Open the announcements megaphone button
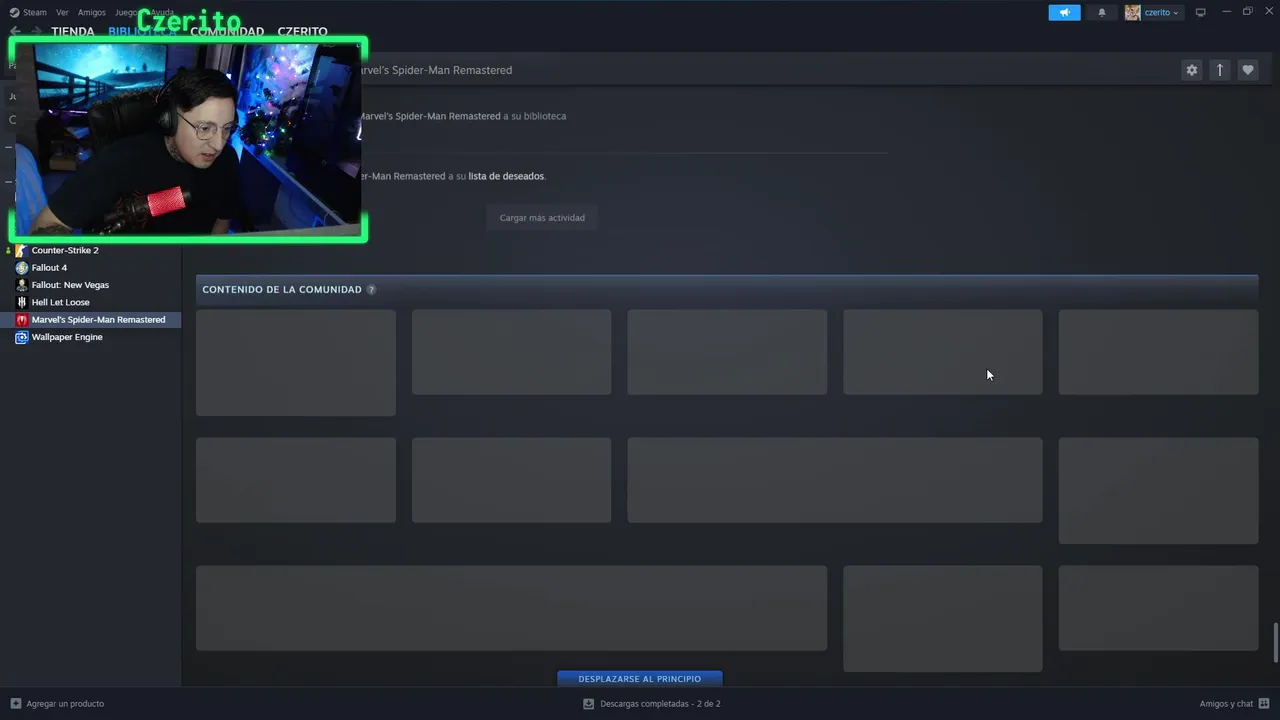Viewport: 1280px width, 720px height. (1064, 12)
